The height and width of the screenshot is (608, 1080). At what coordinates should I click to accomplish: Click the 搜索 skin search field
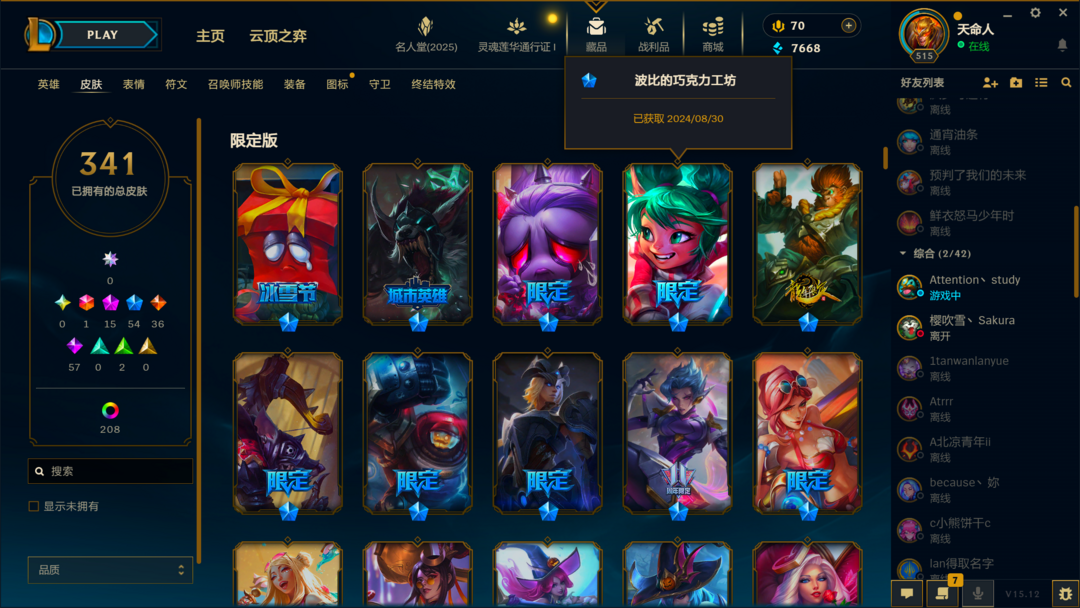click(110, 471)
